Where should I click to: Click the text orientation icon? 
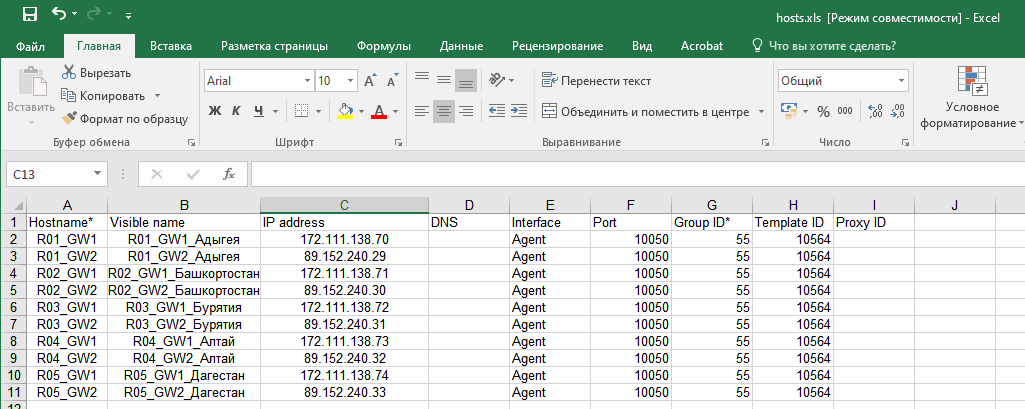click(498, 80)
